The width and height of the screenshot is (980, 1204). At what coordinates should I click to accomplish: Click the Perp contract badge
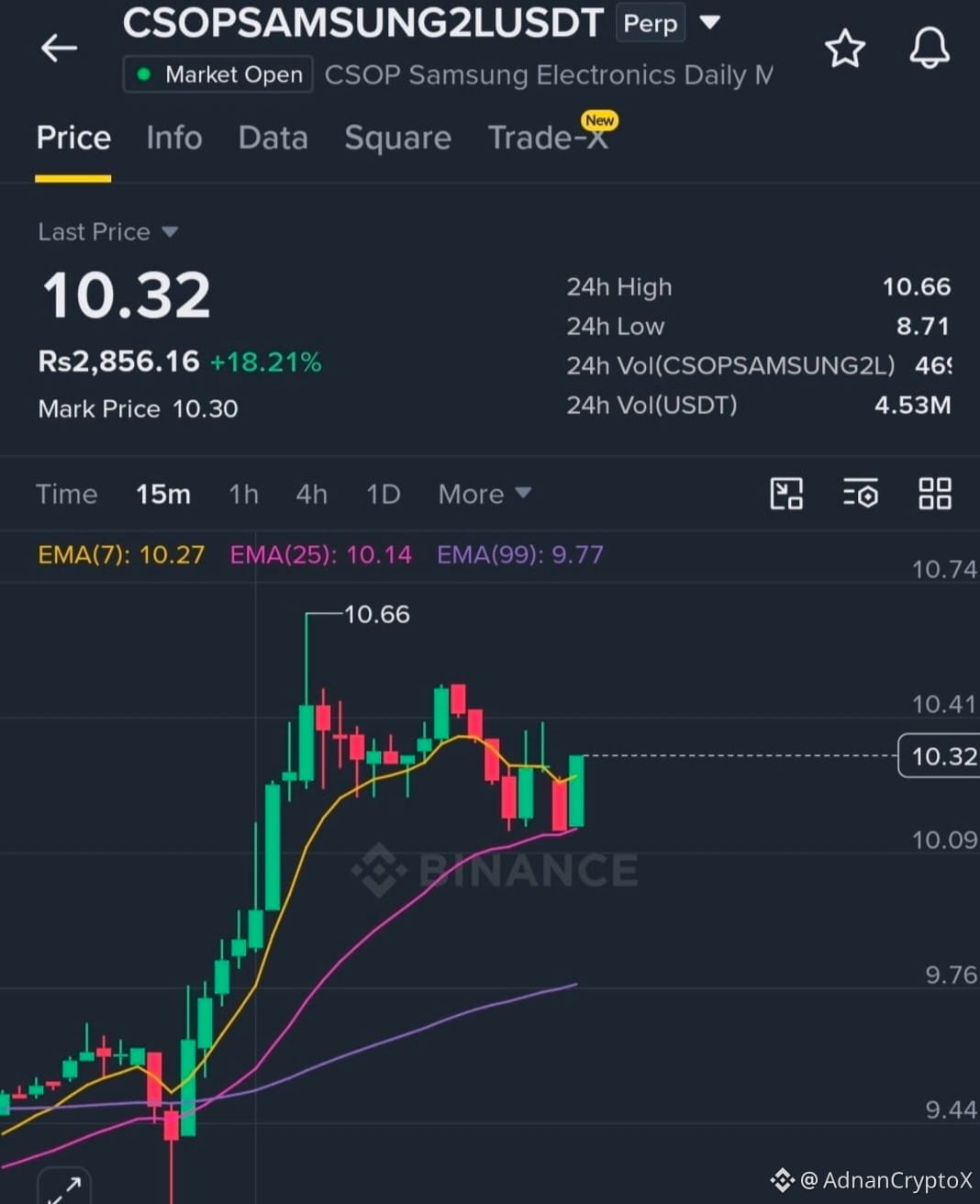(x=650, y=23)
